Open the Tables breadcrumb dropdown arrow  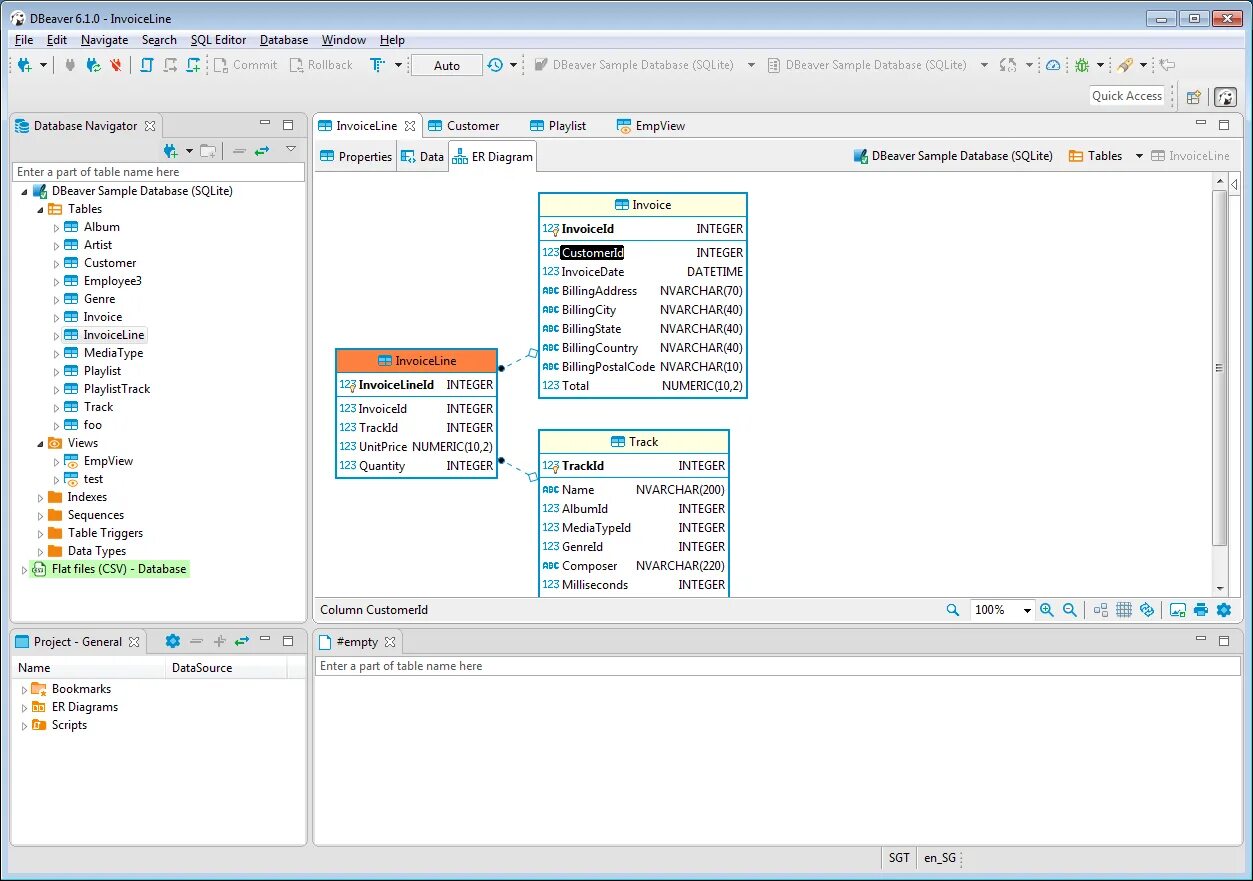(1139, 156)
